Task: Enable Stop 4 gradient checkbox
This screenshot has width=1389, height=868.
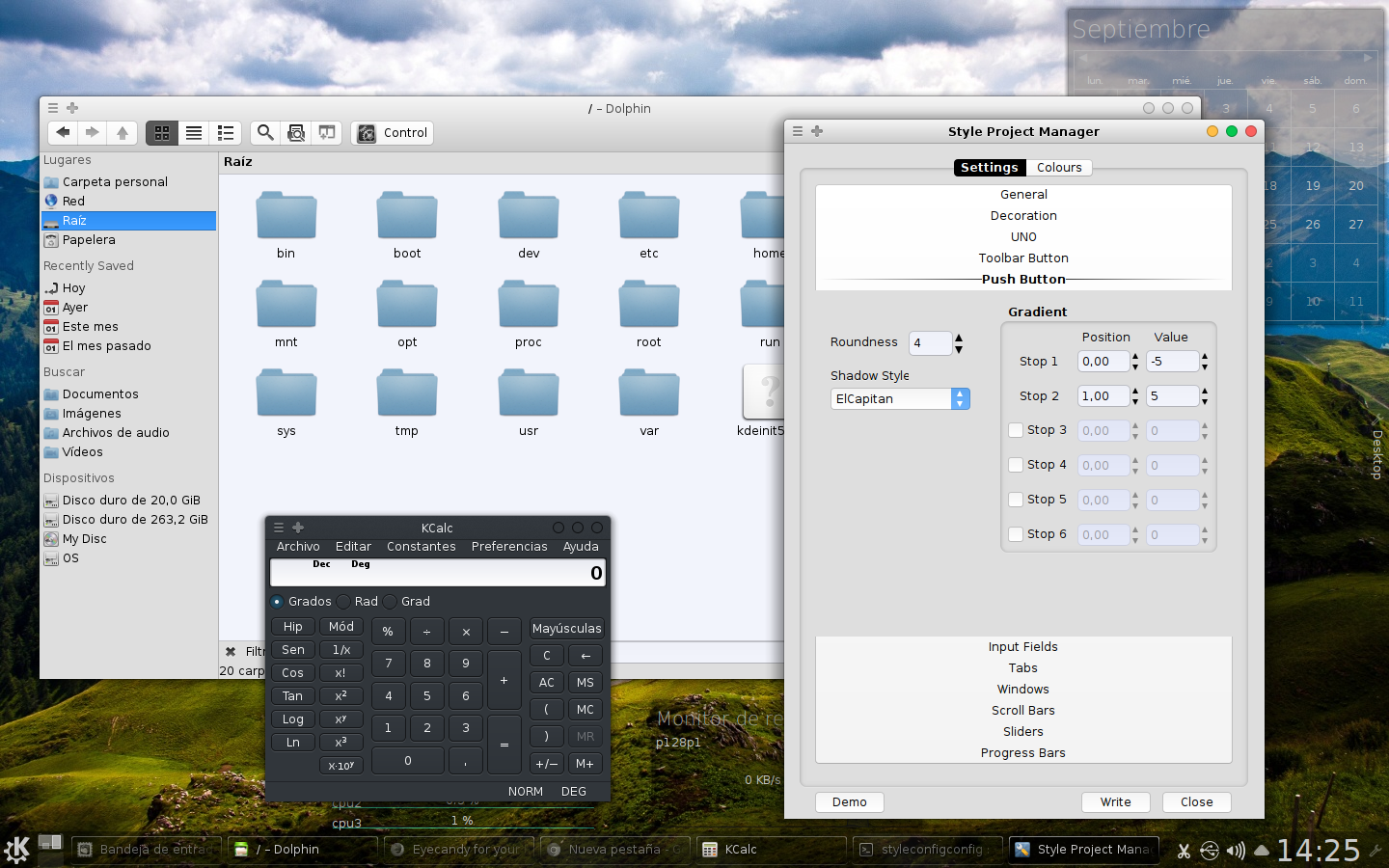Action: click(x=1016, y=465)
